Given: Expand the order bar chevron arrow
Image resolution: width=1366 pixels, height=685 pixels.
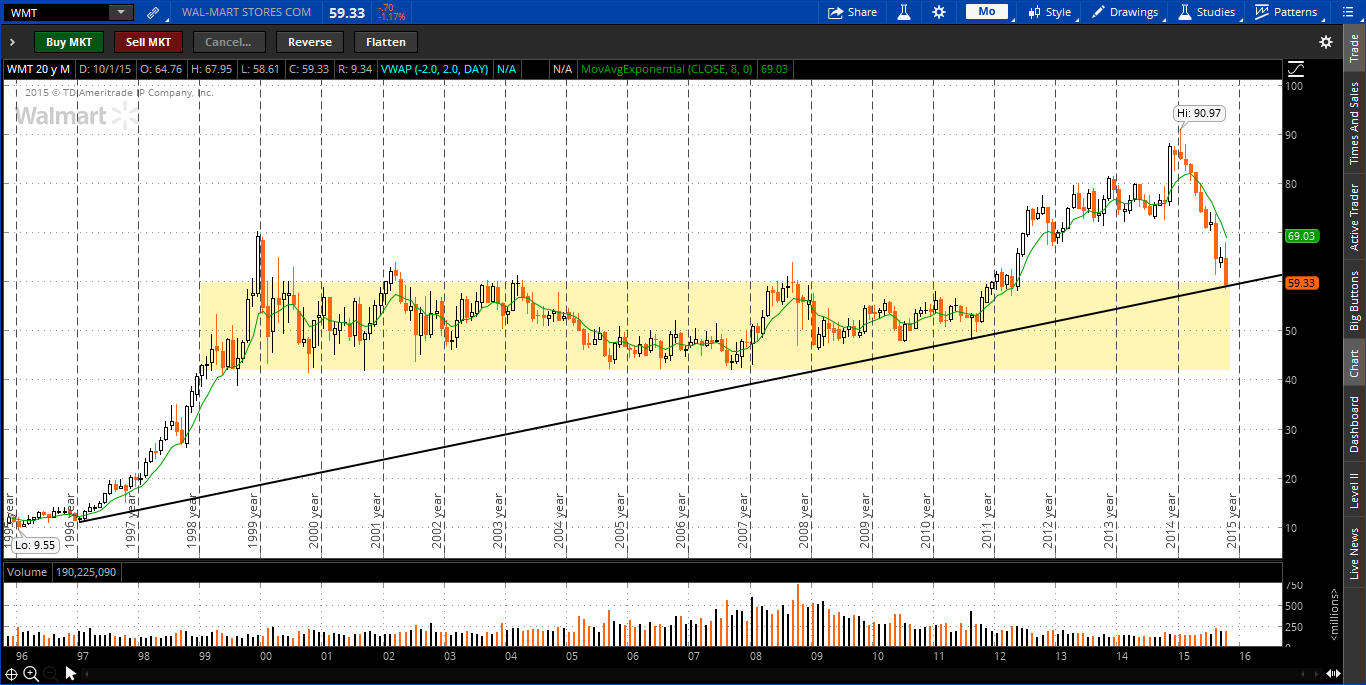Looking at the screenshot, I should coord(13,42).
